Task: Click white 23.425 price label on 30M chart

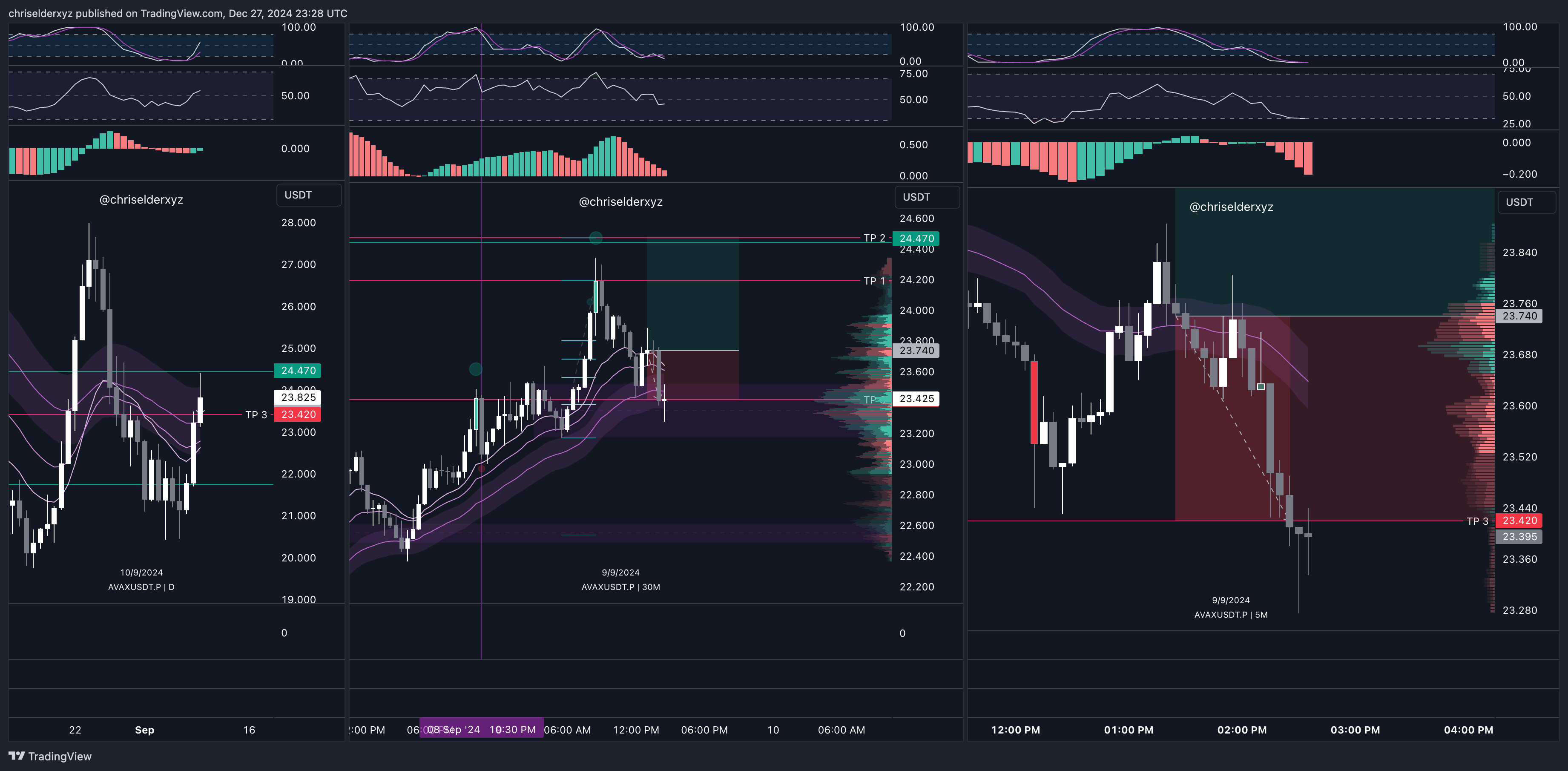Action: click(916, 399)
